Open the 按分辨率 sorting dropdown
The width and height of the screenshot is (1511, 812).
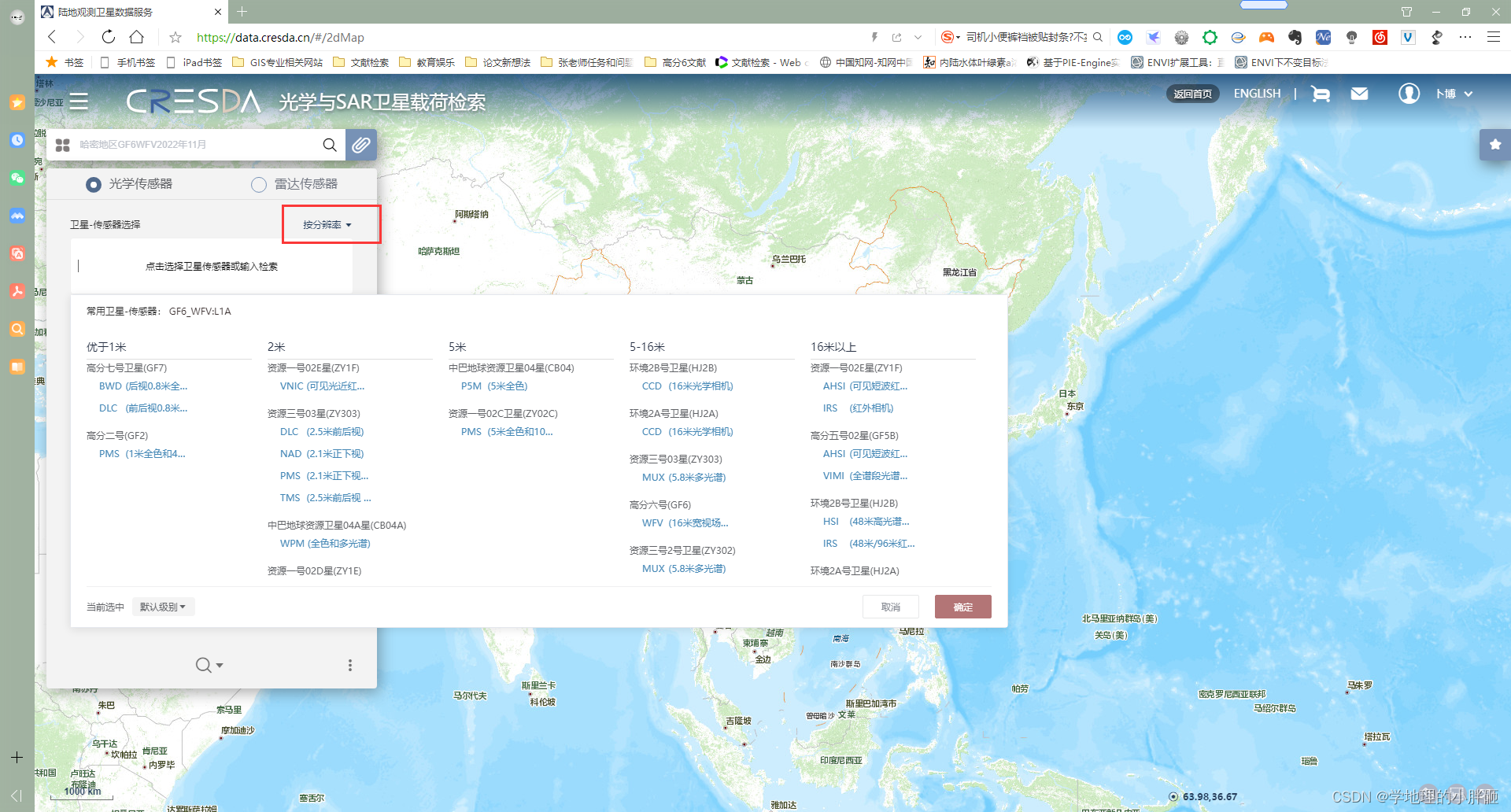(327, 225)
